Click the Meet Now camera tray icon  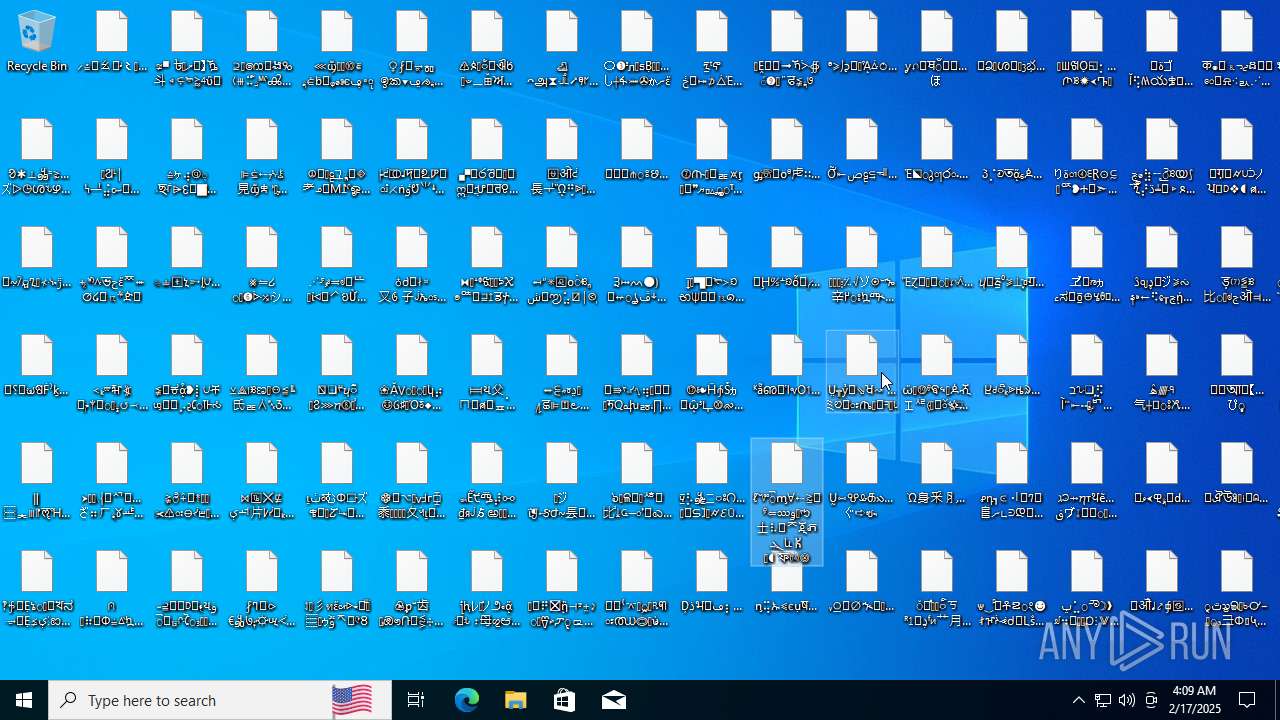point(1151,700)
